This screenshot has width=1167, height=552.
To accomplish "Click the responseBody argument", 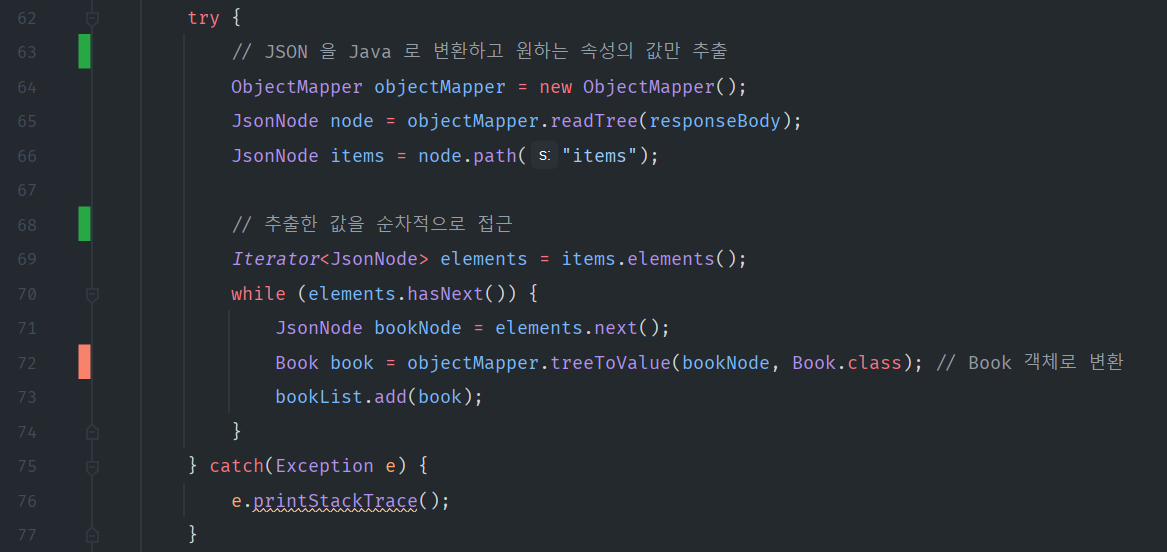I will (715, 121).
